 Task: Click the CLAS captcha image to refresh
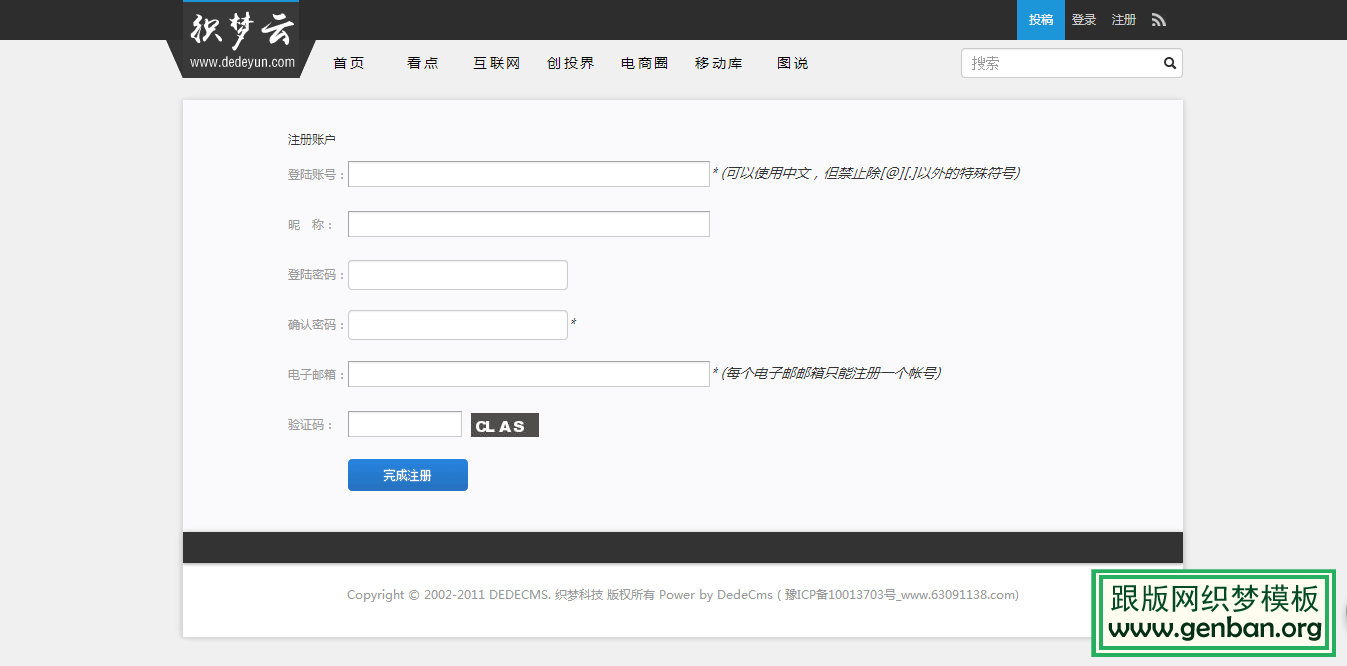(x=504, y=424)
